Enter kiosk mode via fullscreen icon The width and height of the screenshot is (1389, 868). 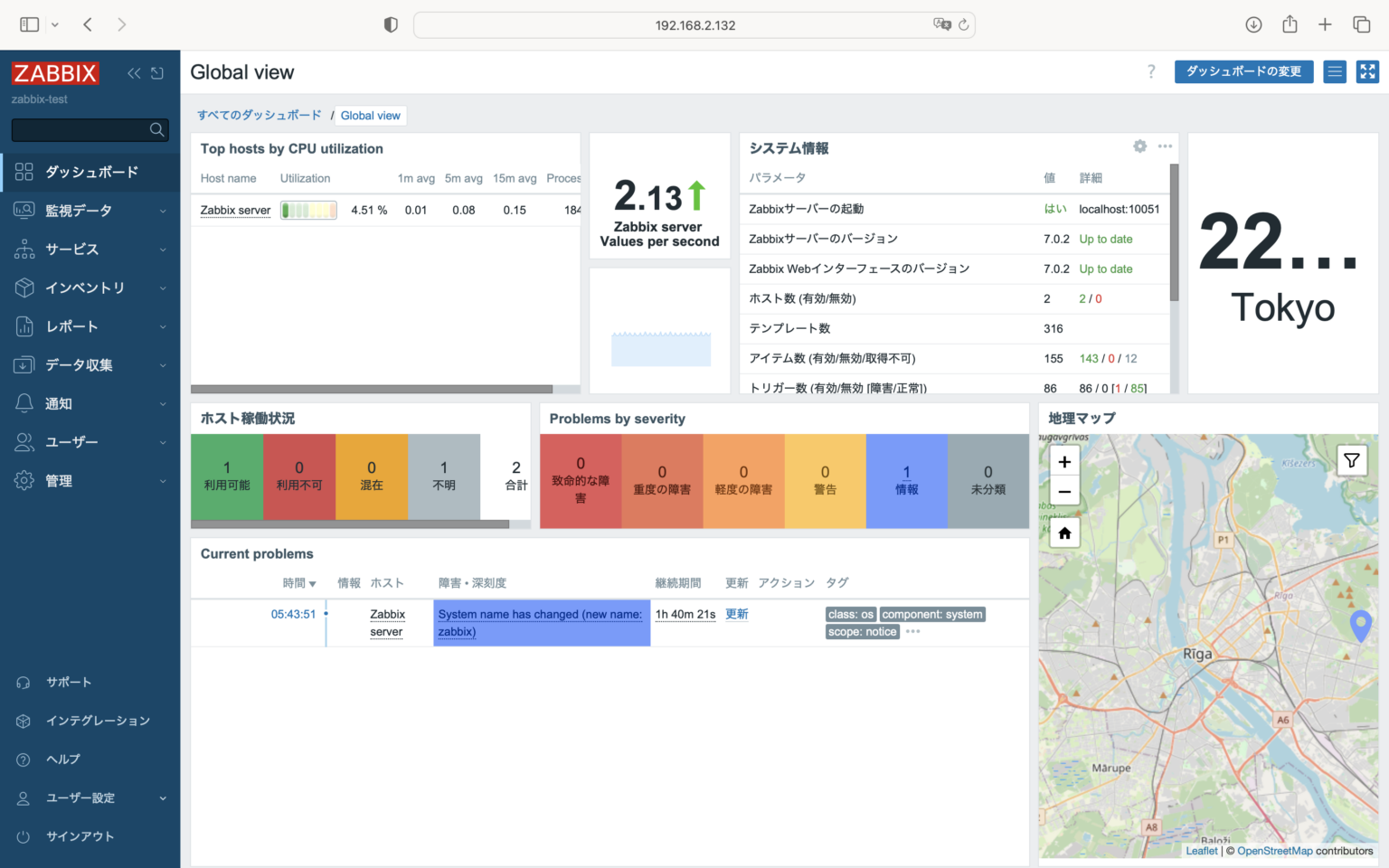[x=1367, y=71]
